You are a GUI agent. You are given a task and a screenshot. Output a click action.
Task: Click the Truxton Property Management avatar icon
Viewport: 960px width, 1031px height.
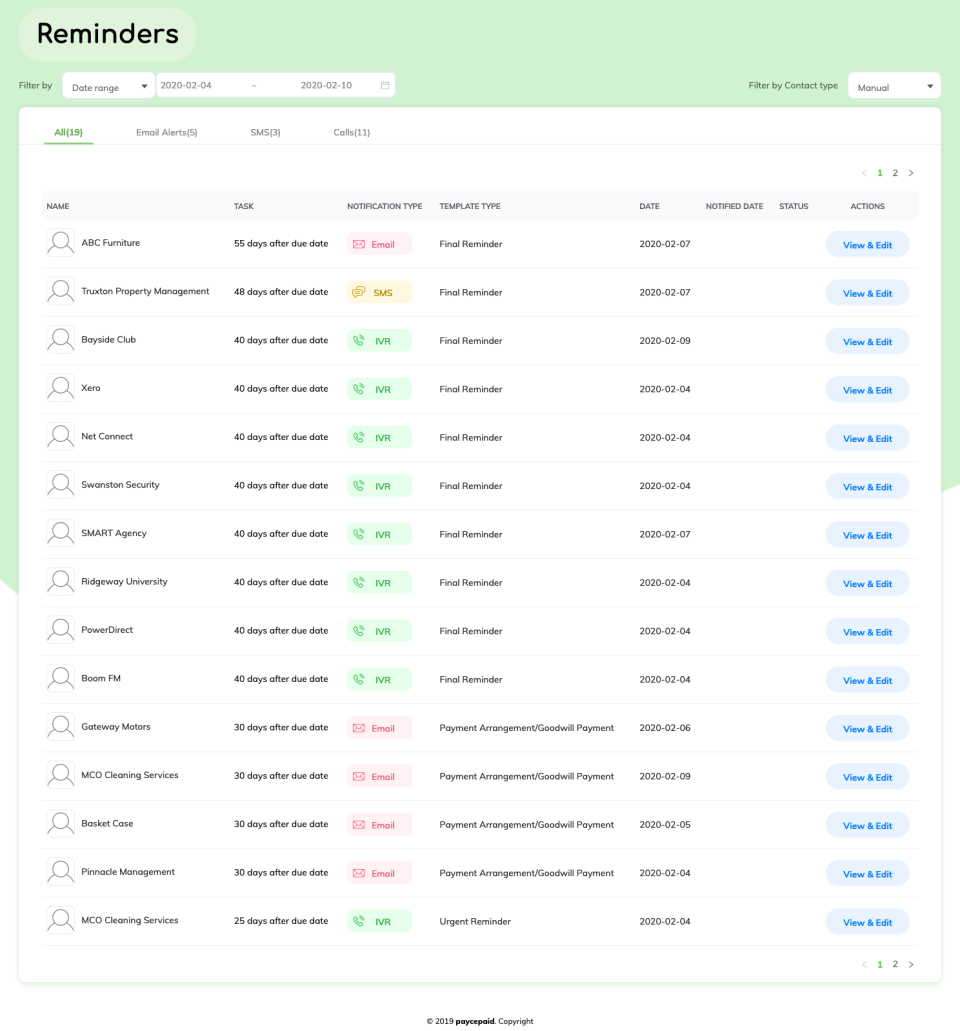(60, 291)
